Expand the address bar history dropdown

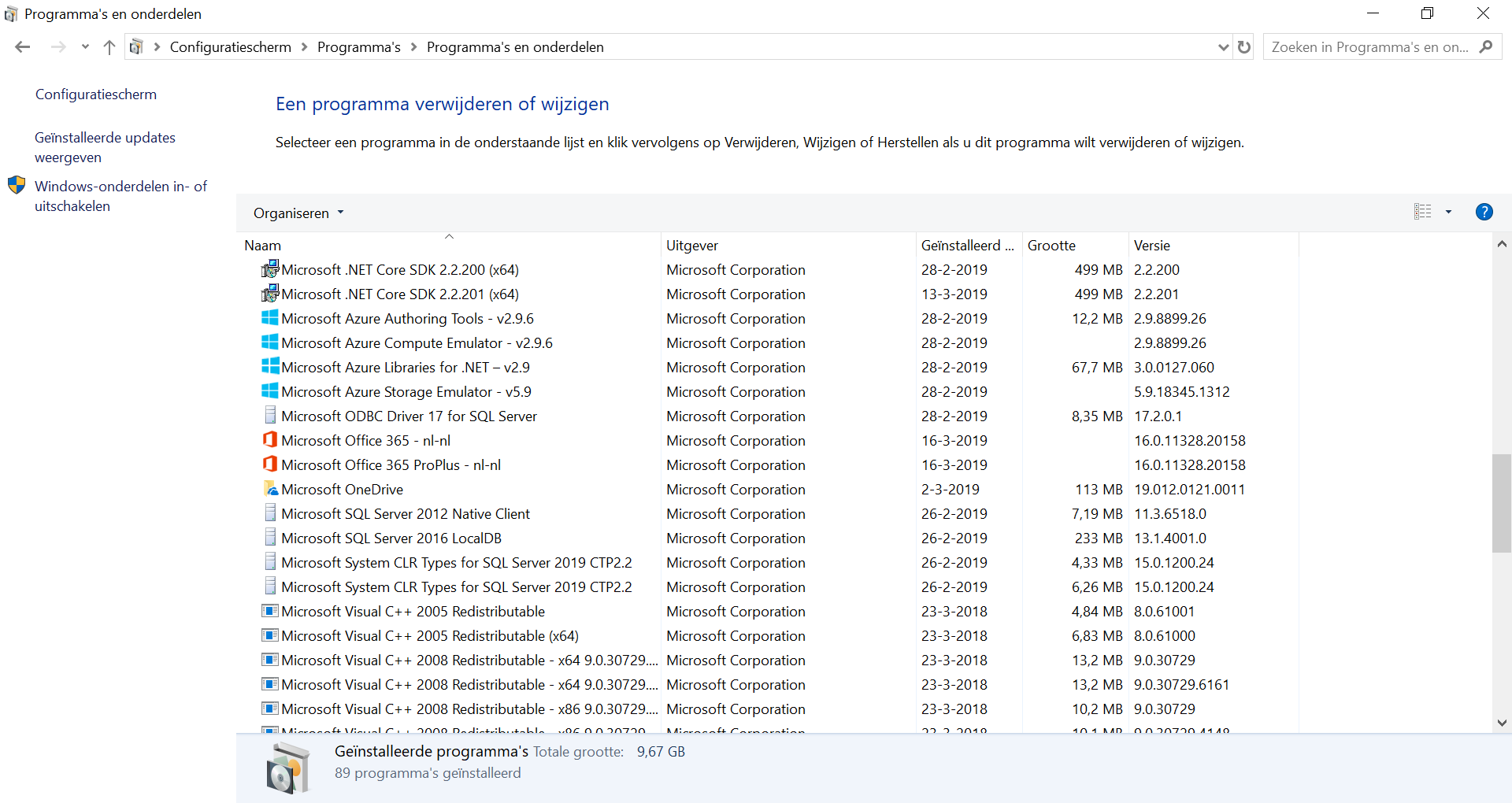(1223, 47)
